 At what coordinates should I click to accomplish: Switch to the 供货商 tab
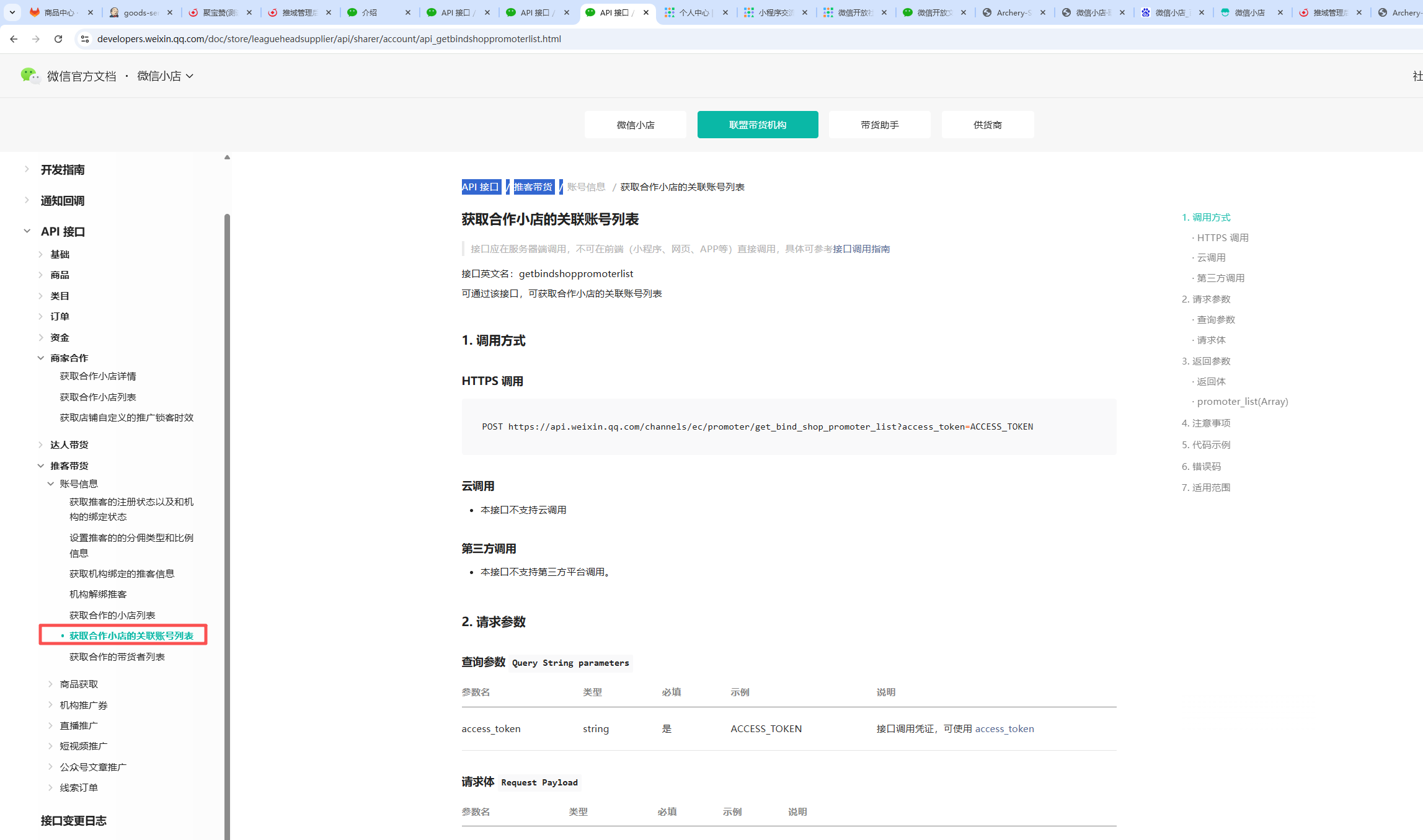[987, 125]
